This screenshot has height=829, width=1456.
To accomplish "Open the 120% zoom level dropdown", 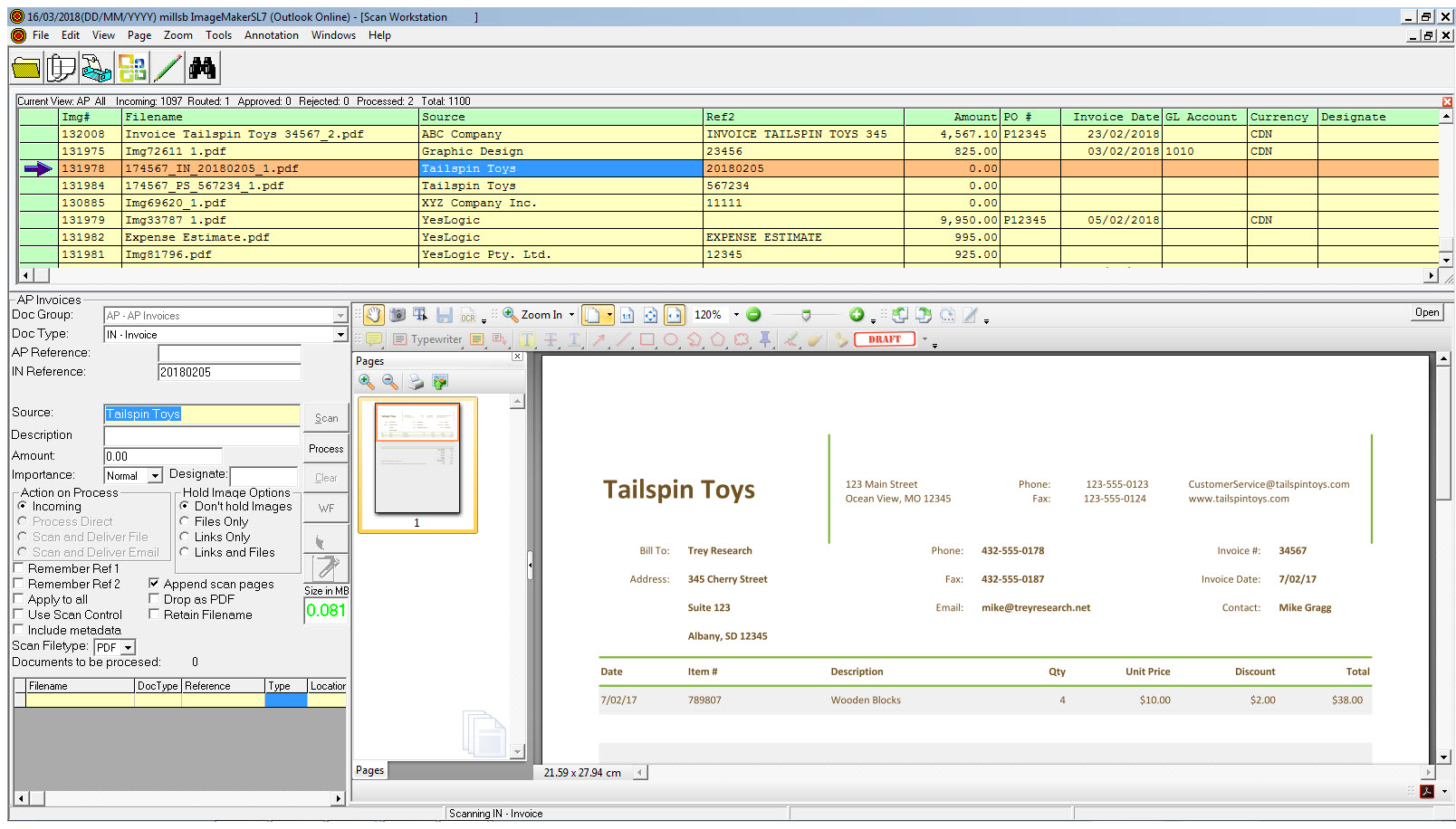I will (736, 315).
